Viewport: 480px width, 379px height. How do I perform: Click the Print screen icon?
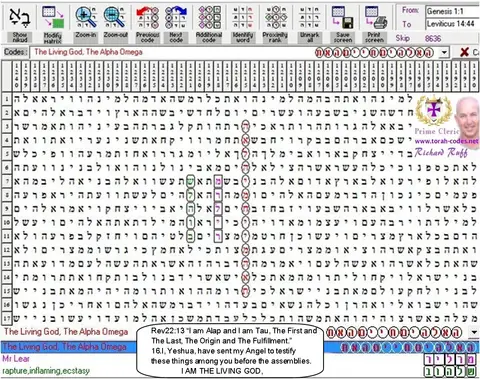tap(375, 17)
